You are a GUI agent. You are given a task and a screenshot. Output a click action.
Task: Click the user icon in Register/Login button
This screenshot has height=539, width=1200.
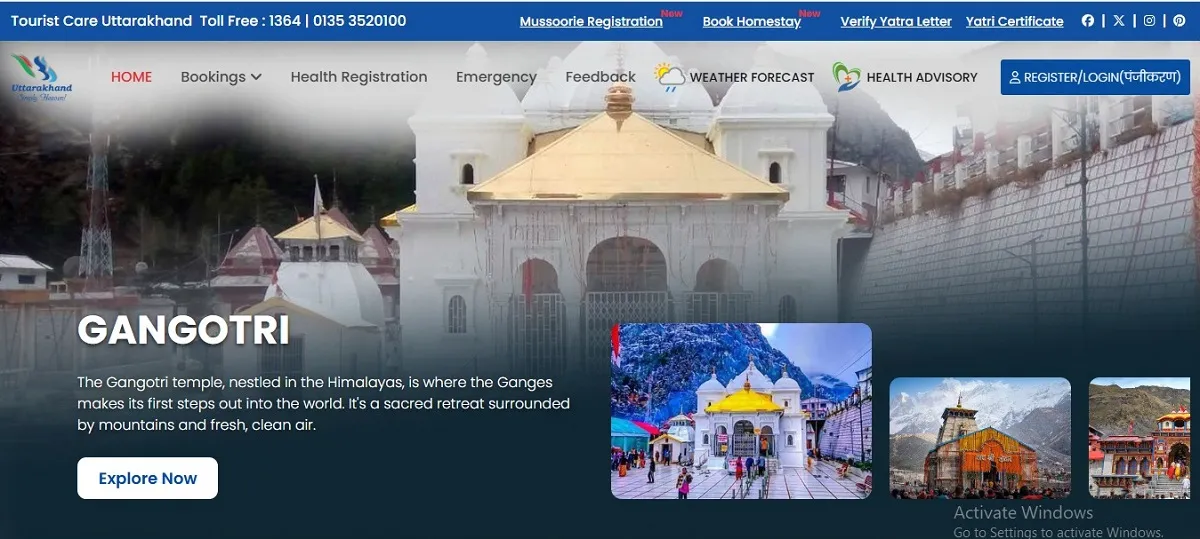(x=1015, y=77)
